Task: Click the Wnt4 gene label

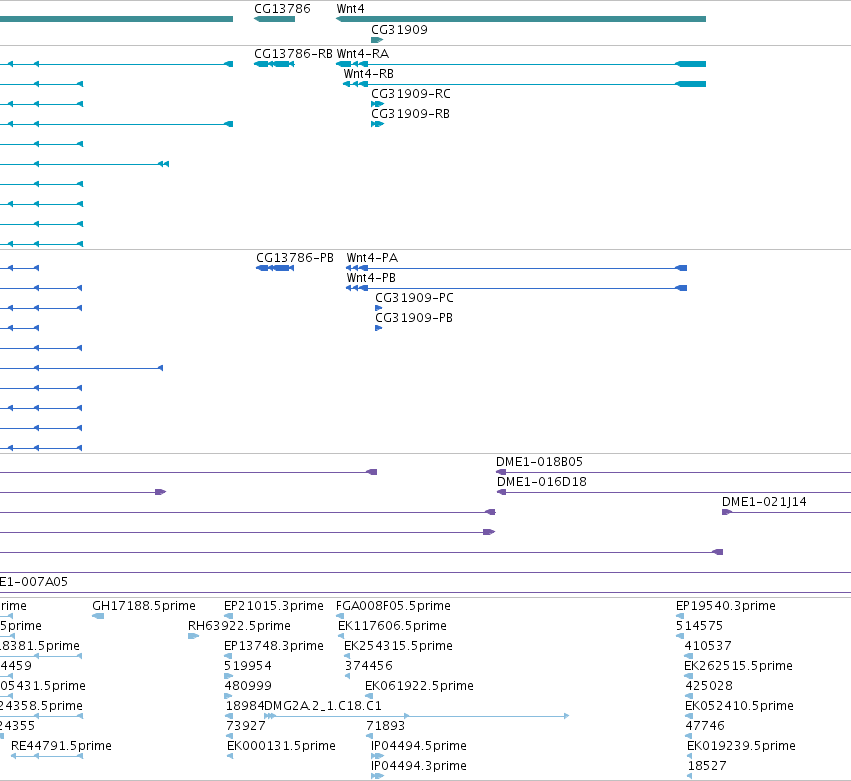Action: (351, 9)
